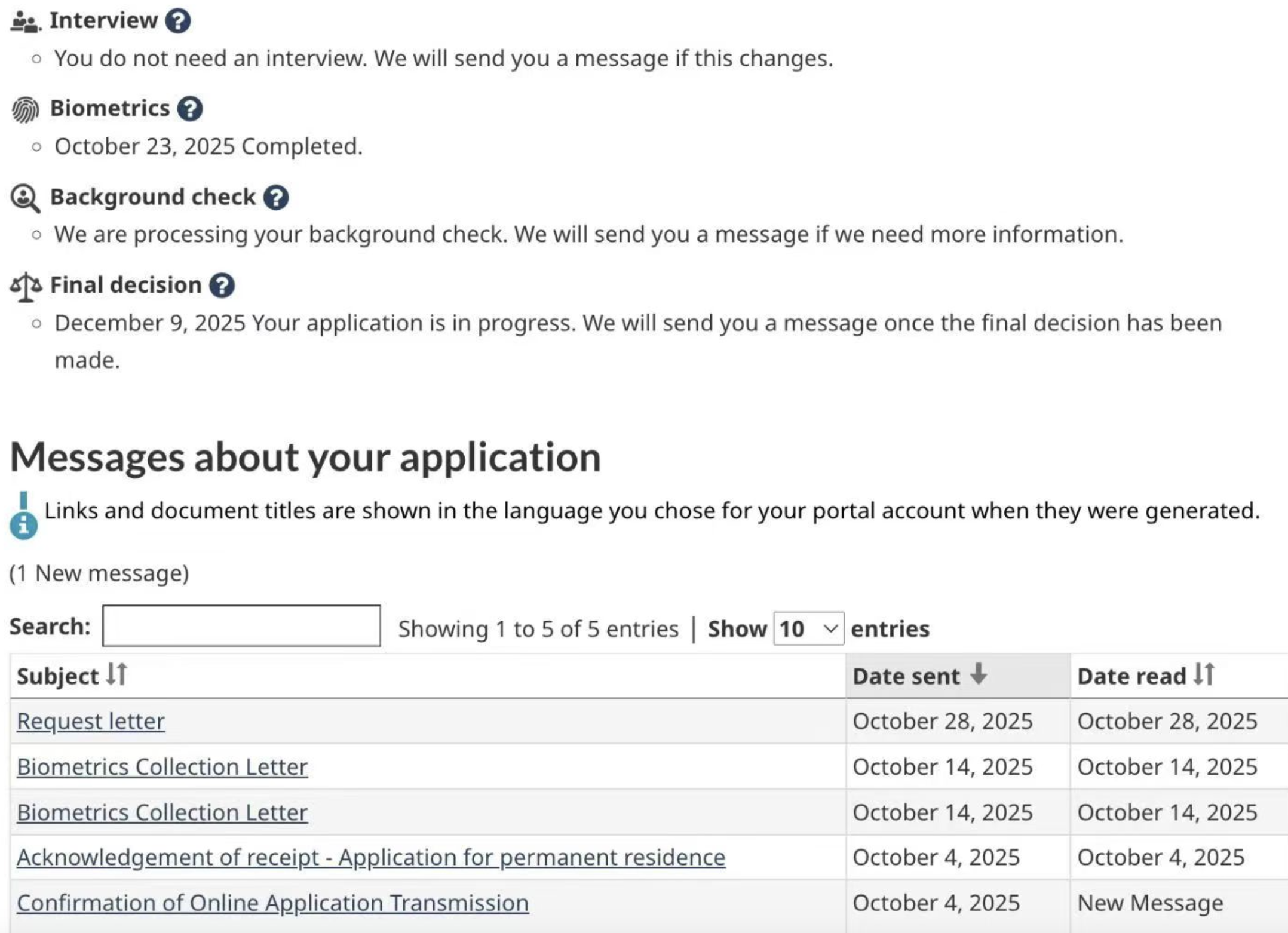1288x933 pixels.
Task: Click the blue info icon beside links notice
Action: [24, 524]
